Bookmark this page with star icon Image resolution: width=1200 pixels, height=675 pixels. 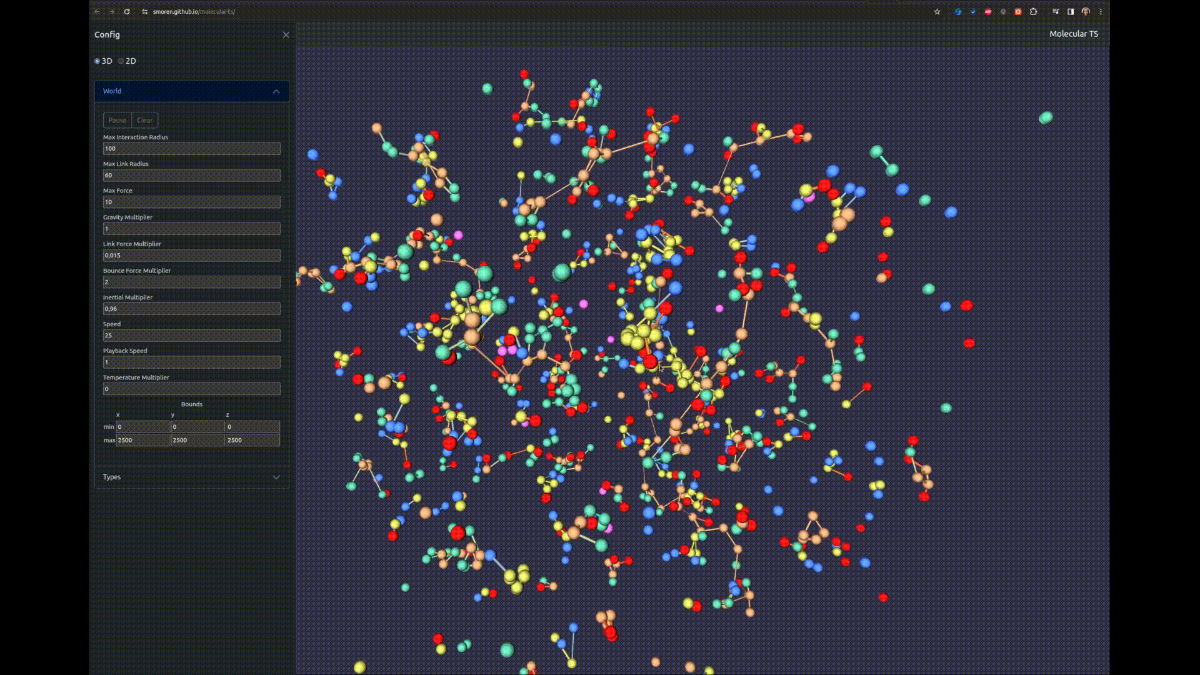click(x=937, y=11)
